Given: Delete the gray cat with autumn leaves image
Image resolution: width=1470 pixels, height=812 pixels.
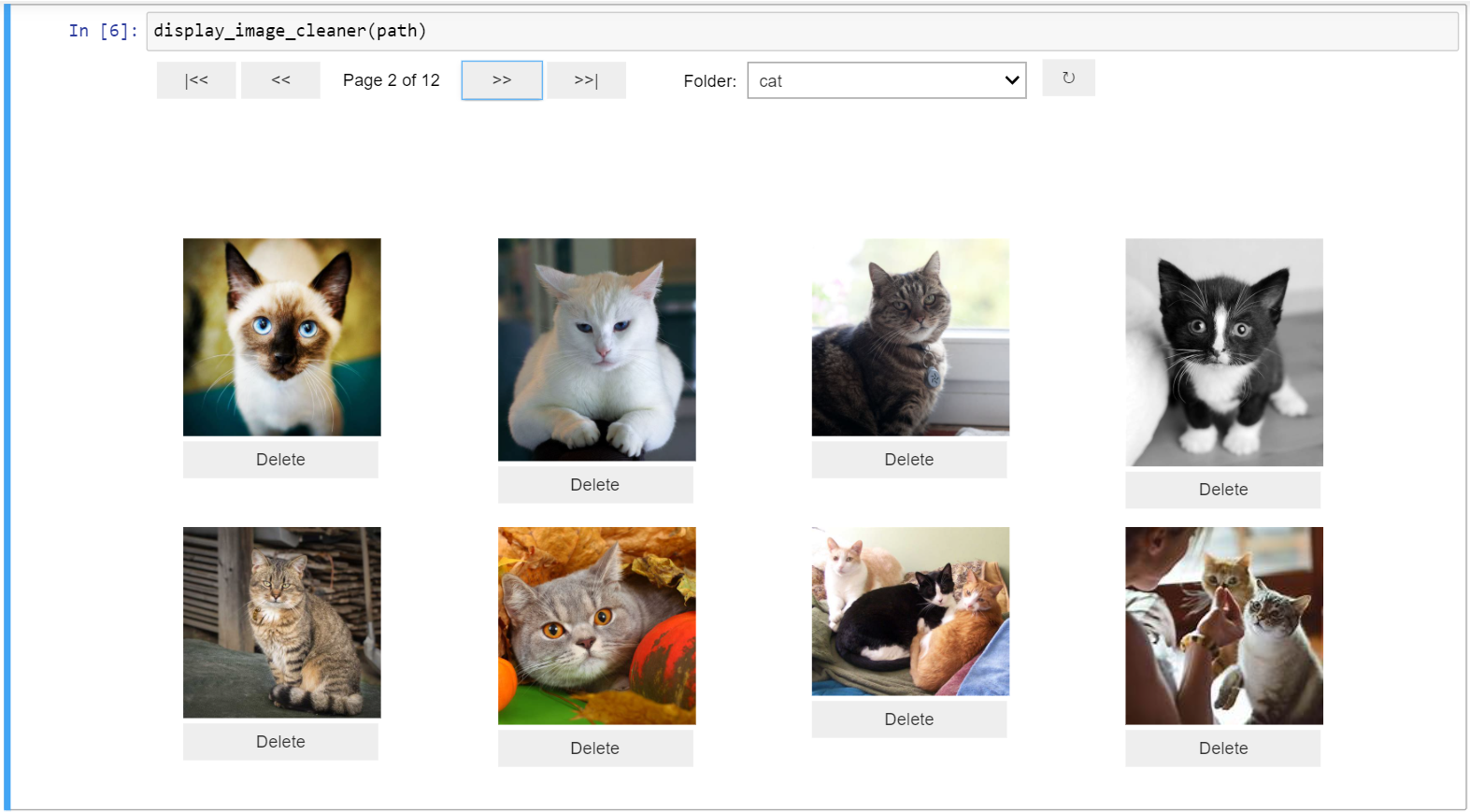Looking at the screenshot, I should [595, 748].
